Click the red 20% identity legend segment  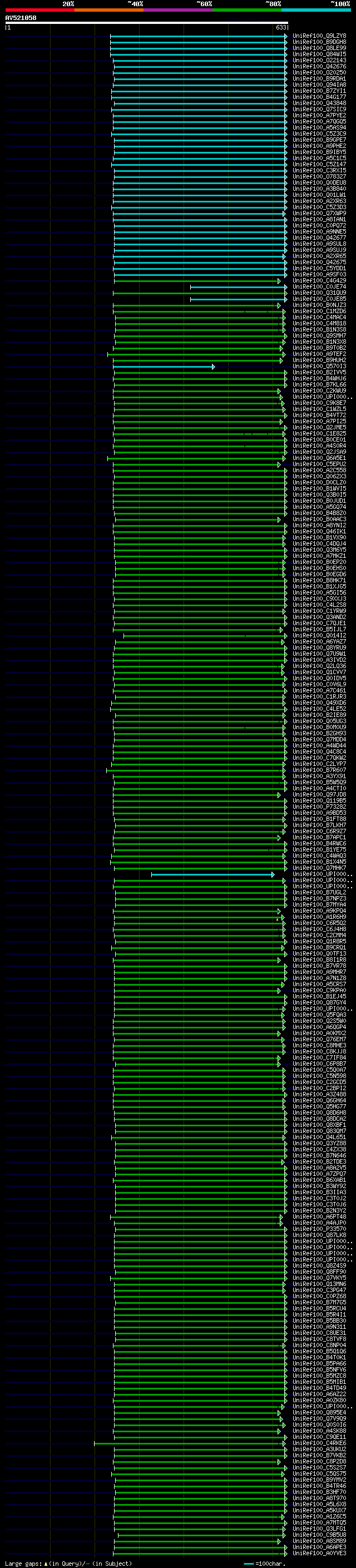coord(39,10)
